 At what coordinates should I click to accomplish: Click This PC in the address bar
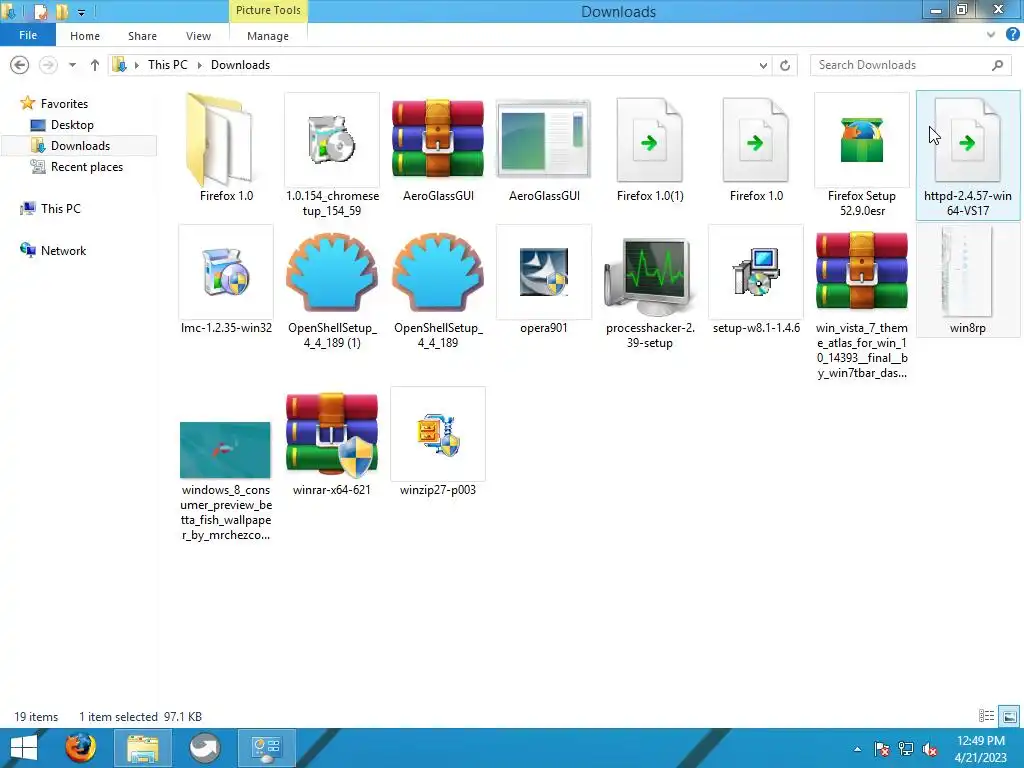pyautogui.click(x=167, y=65)
